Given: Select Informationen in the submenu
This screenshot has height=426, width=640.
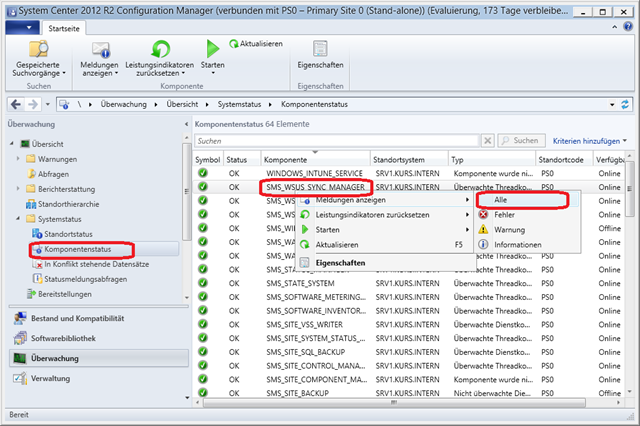Looking at the screenshot, I should point(527,245).
